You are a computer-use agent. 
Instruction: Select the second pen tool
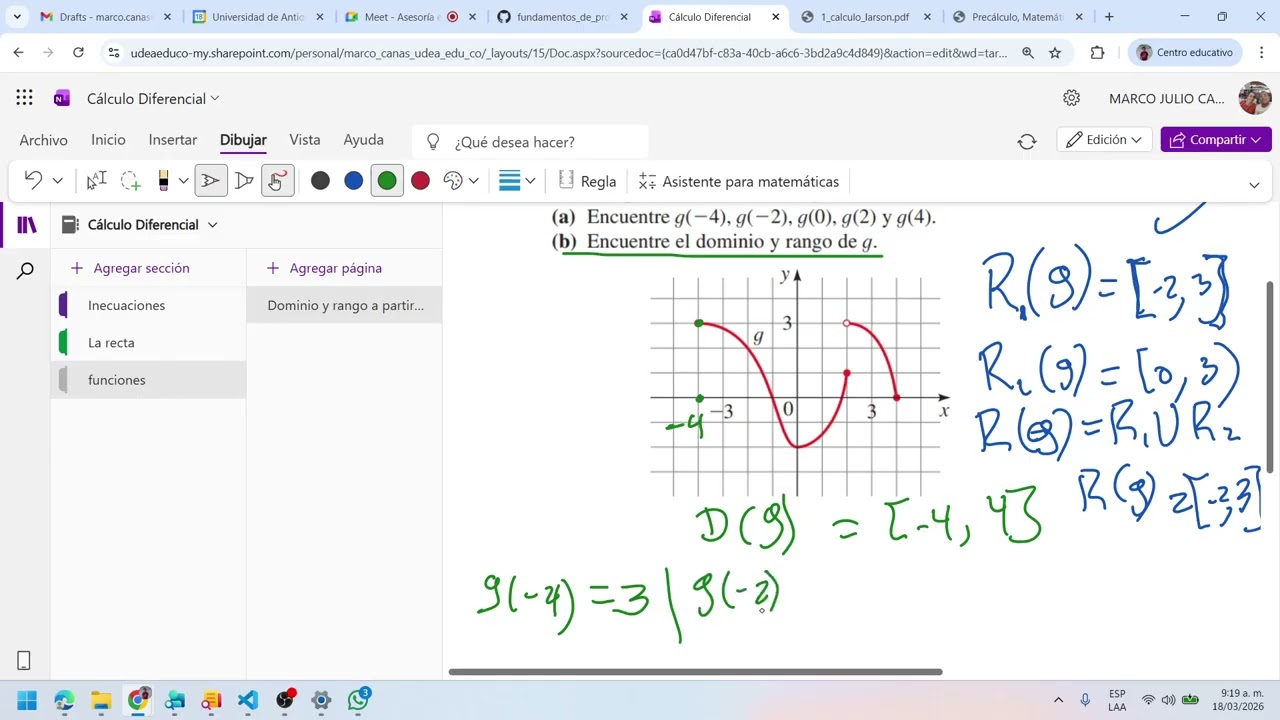244,181
